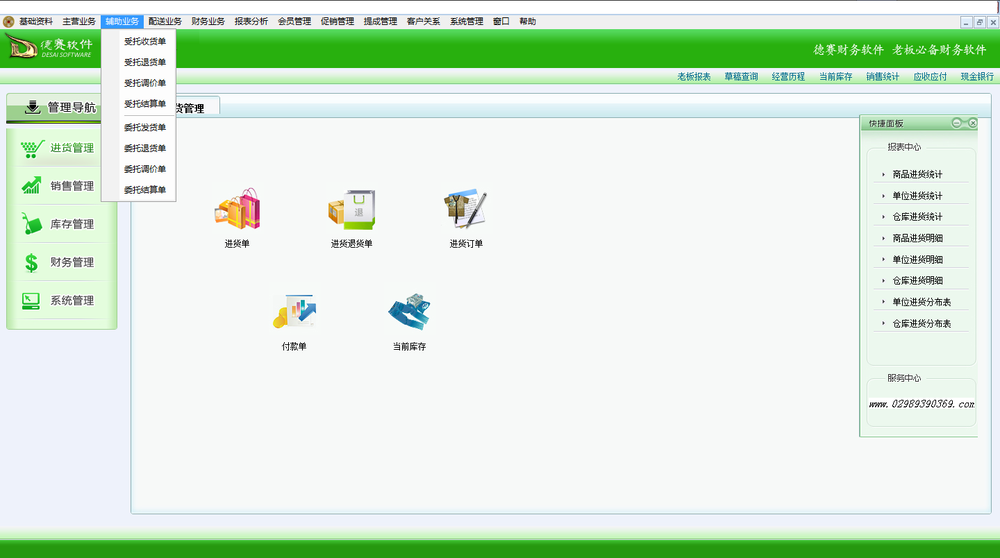The width and height of the screenshot is (1000, 558).
Task: Open 仓库进货分布表 report
Action: pos(922,324)
